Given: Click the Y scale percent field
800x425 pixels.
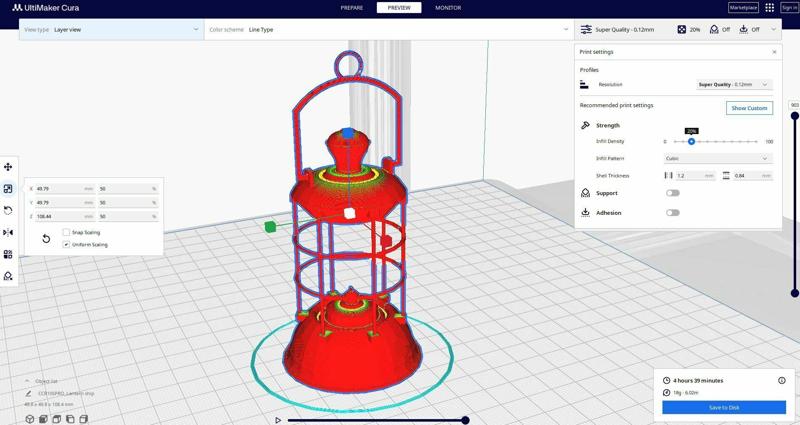Looking at the screenshot, I should tap(128, 203).
